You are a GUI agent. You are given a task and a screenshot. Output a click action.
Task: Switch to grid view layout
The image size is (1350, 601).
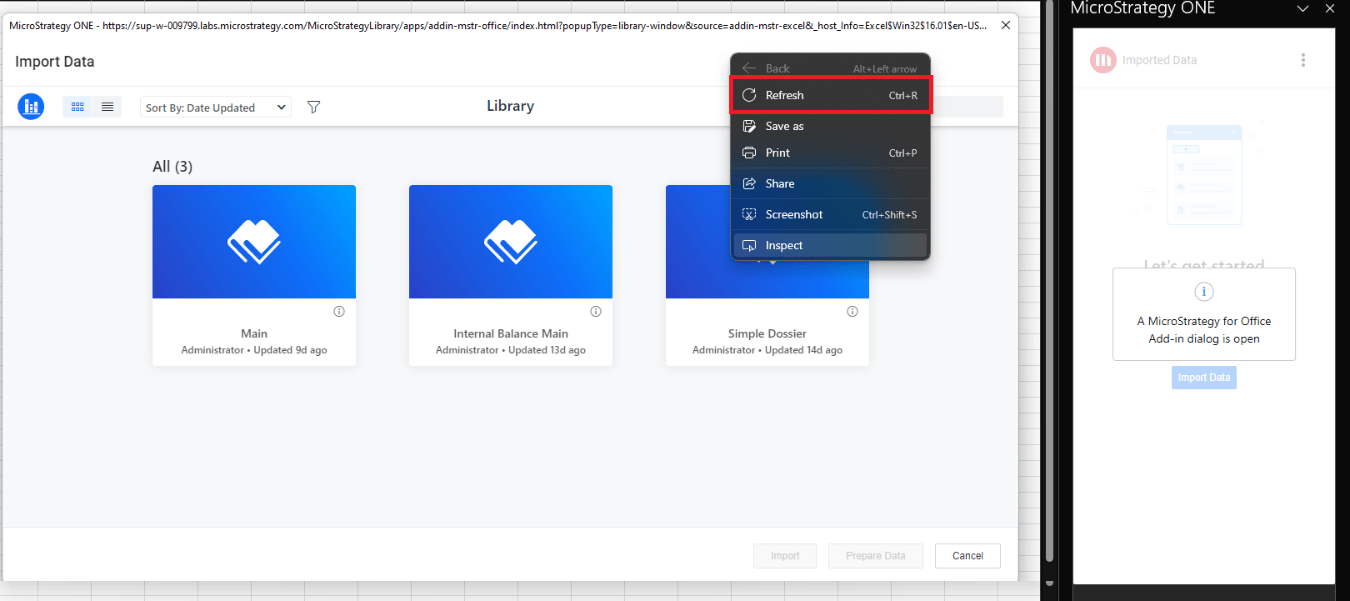point(78,107)
